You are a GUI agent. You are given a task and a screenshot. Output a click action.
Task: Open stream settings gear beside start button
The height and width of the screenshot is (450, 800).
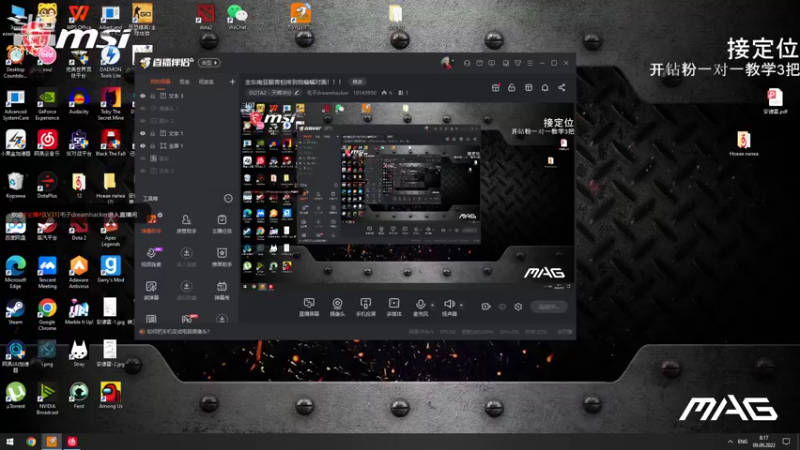tap(518, 307)
